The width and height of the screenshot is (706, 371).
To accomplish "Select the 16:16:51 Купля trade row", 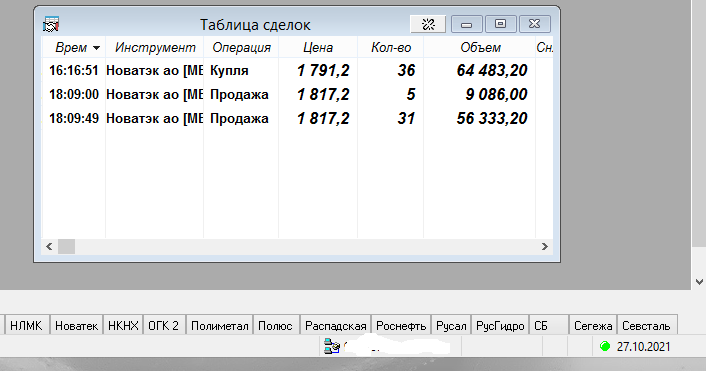I will [298, 70].
